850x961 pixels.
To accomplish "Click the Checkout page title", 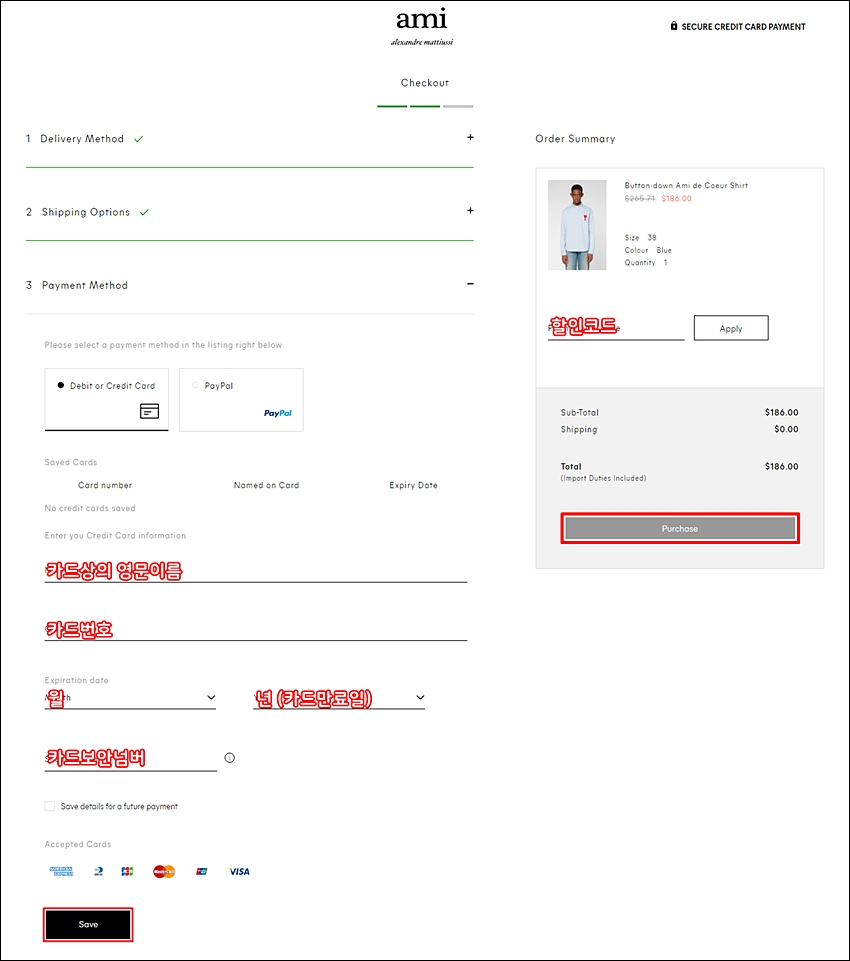I will (x=425, y=83).
